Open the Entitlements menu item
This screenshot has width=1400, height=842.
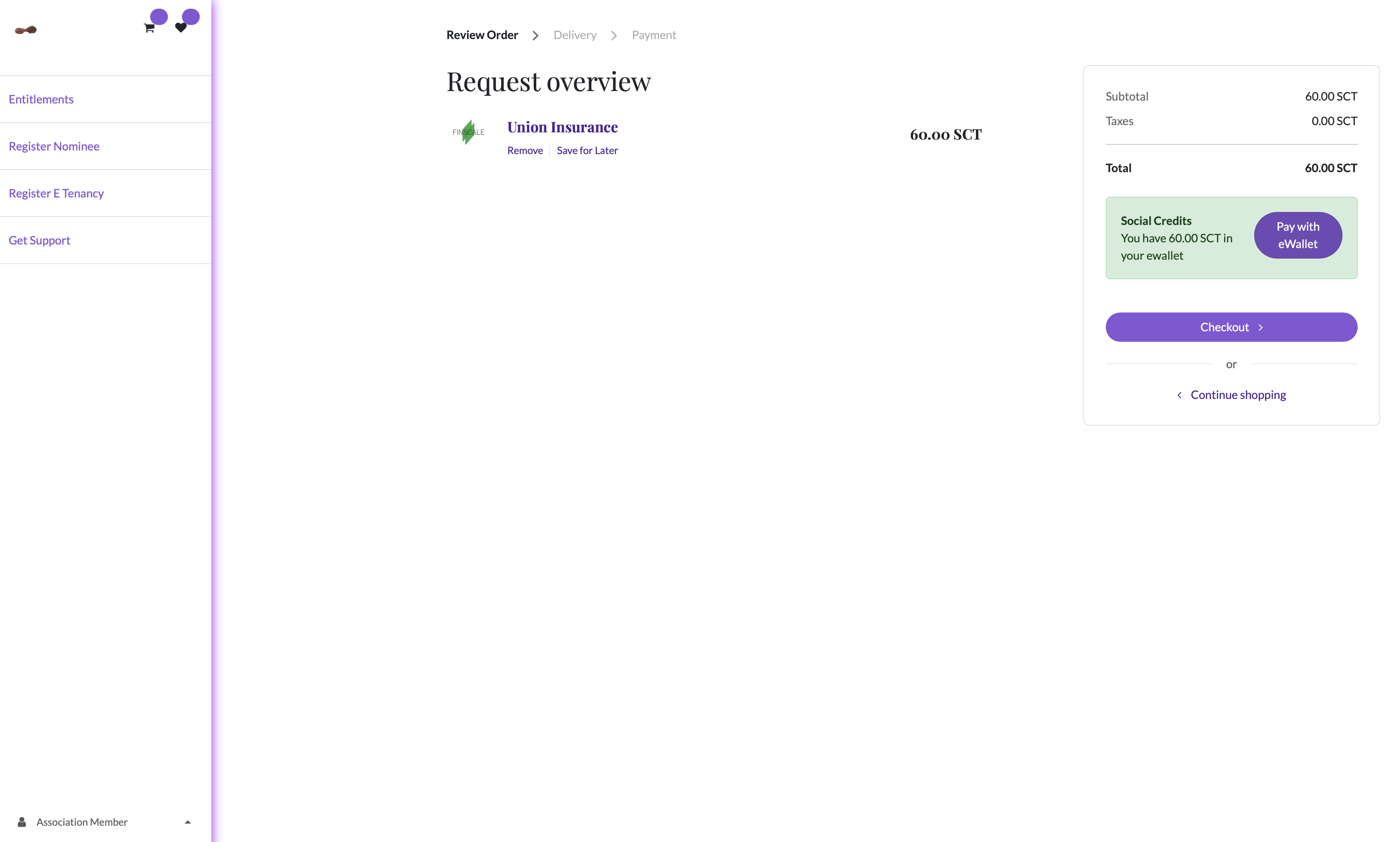[41, 99]
